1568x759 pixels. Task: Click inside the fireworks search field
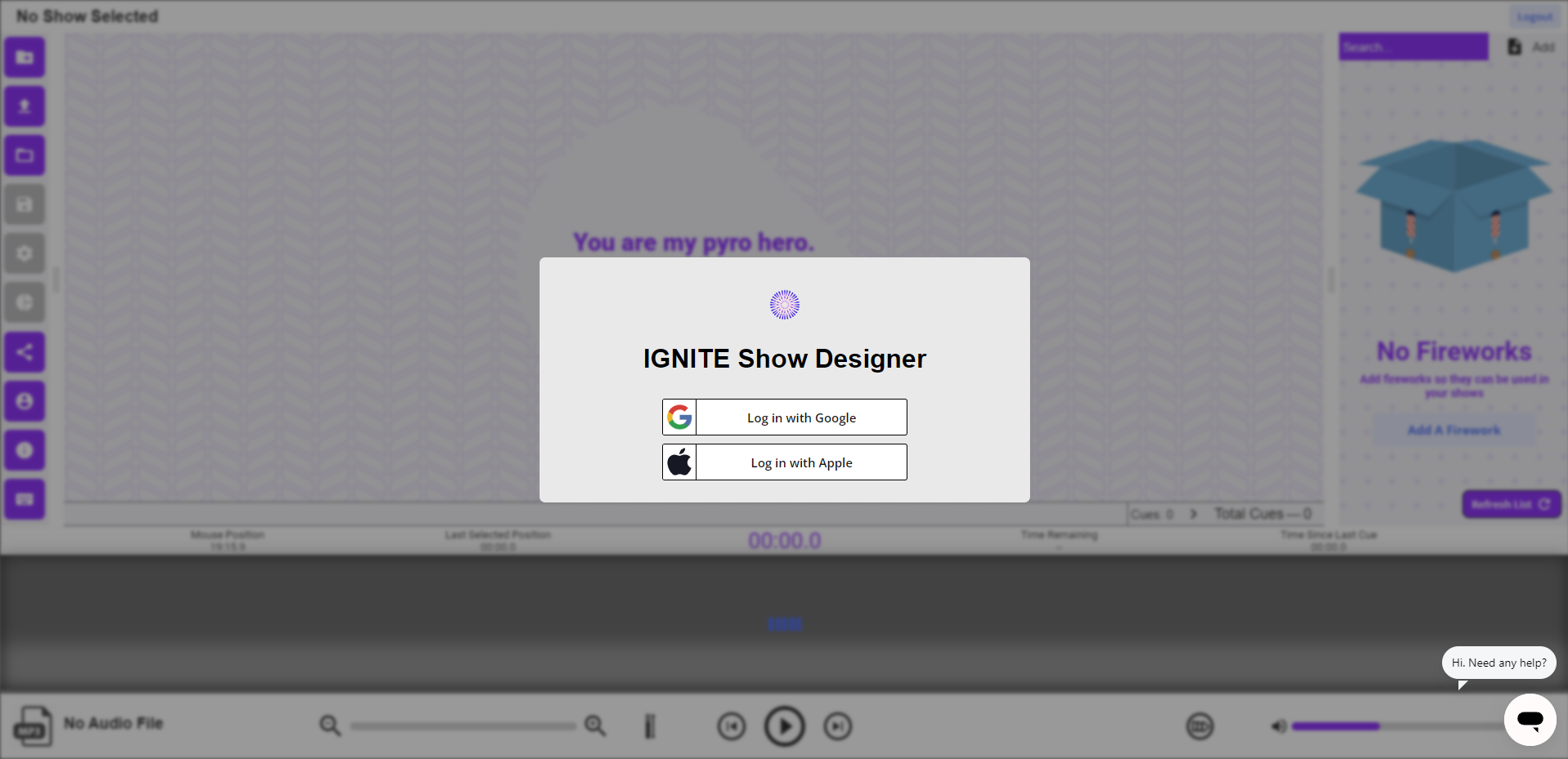tap(1413, 47)
